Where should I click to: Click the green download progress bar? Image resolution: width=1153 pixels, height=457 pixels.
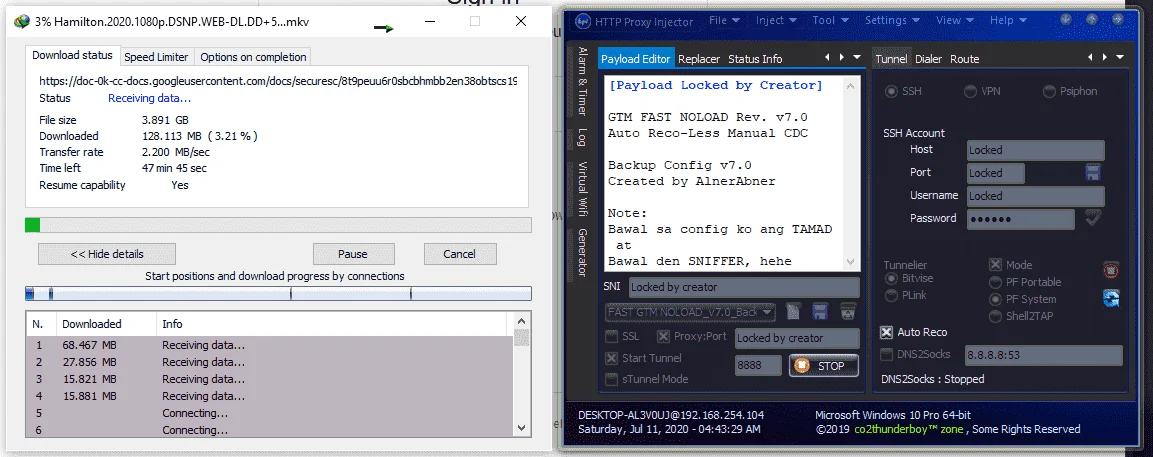pos(278,225)
